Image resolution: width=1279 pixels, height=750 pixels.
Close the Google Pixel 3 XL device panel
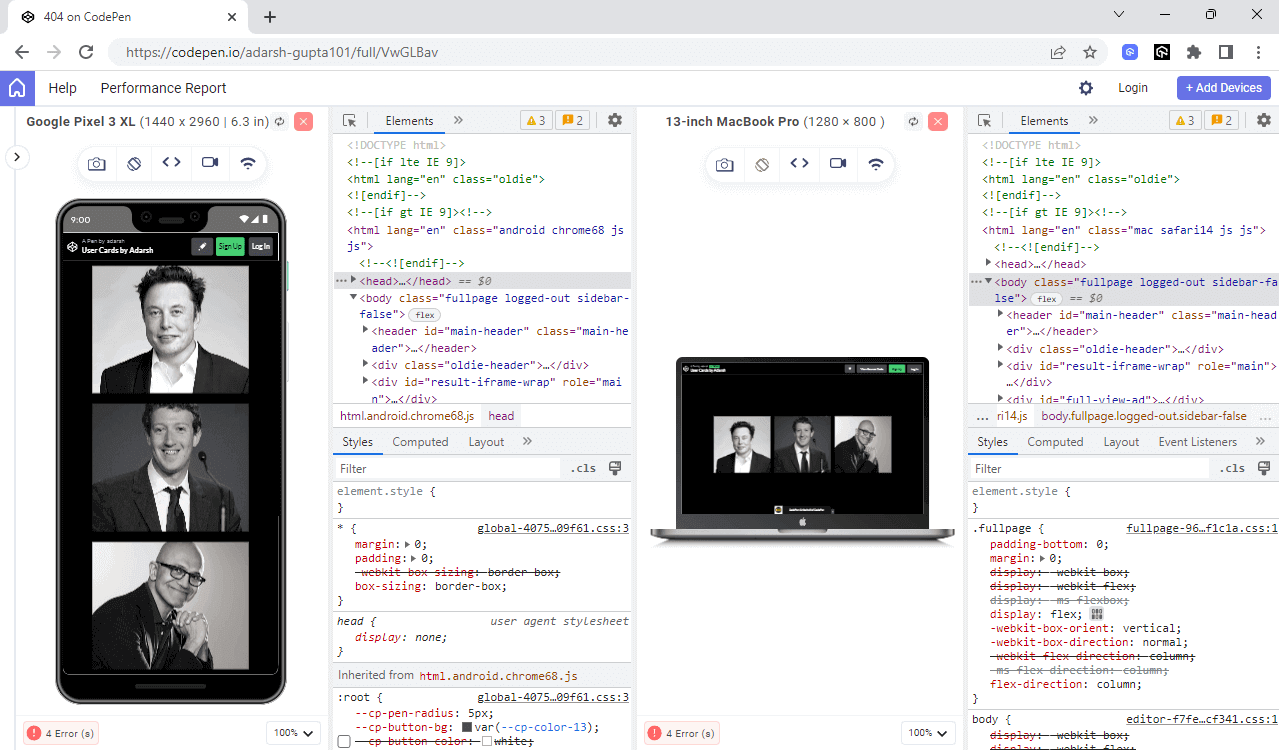[304, 122]
